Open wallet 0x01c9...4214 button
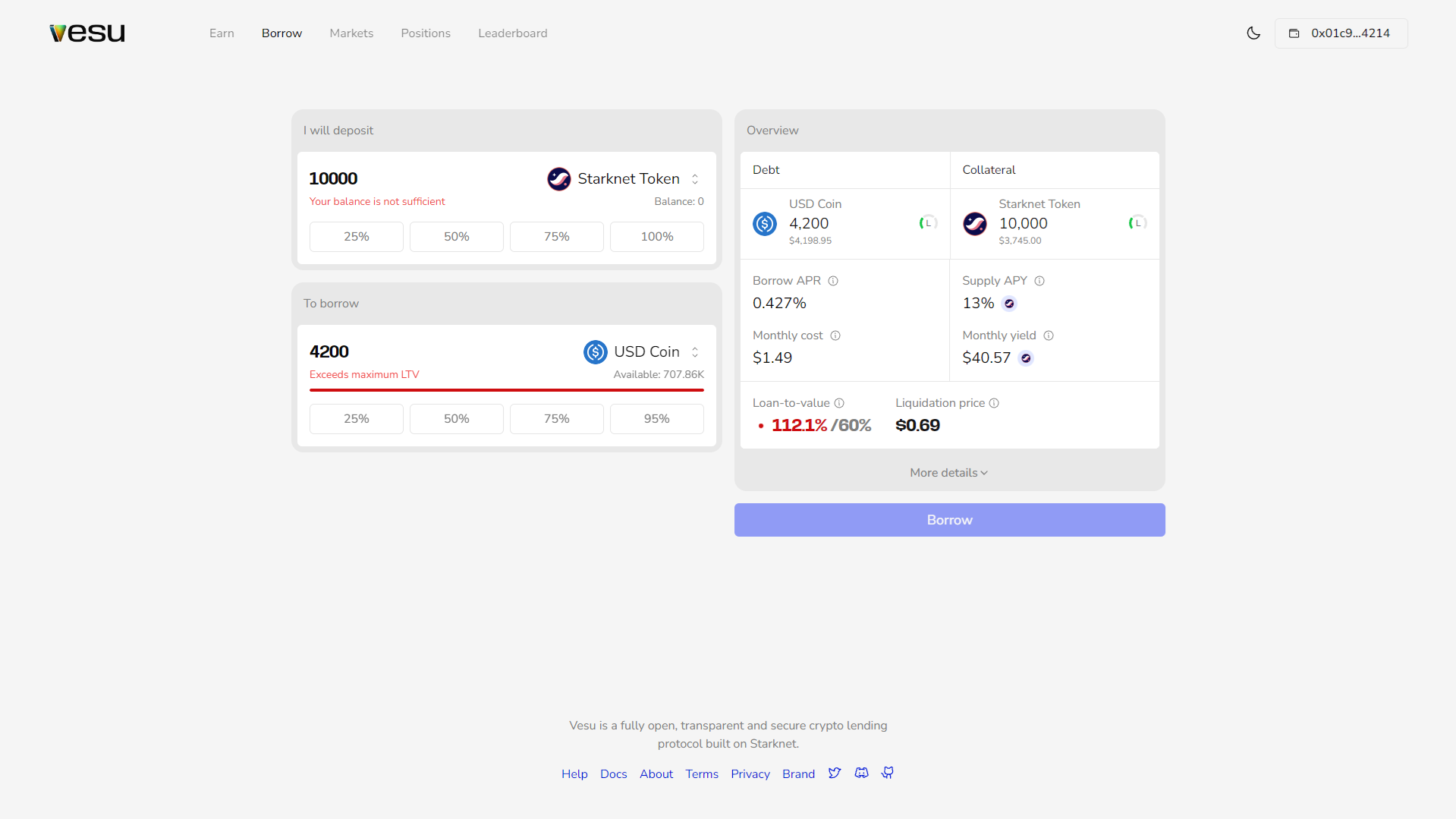This screenshot has height=819, width=1456. 1341,33
